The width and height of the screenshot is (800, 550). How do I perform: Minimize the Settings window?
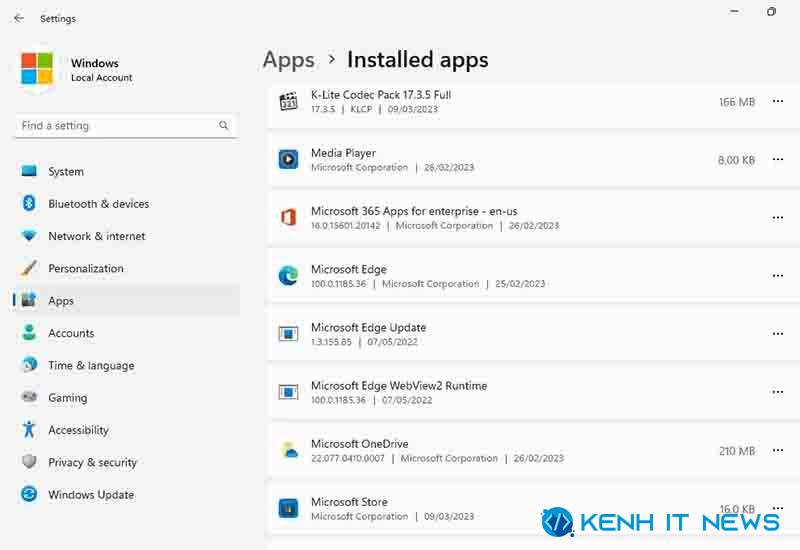click(x=734, y=11)
